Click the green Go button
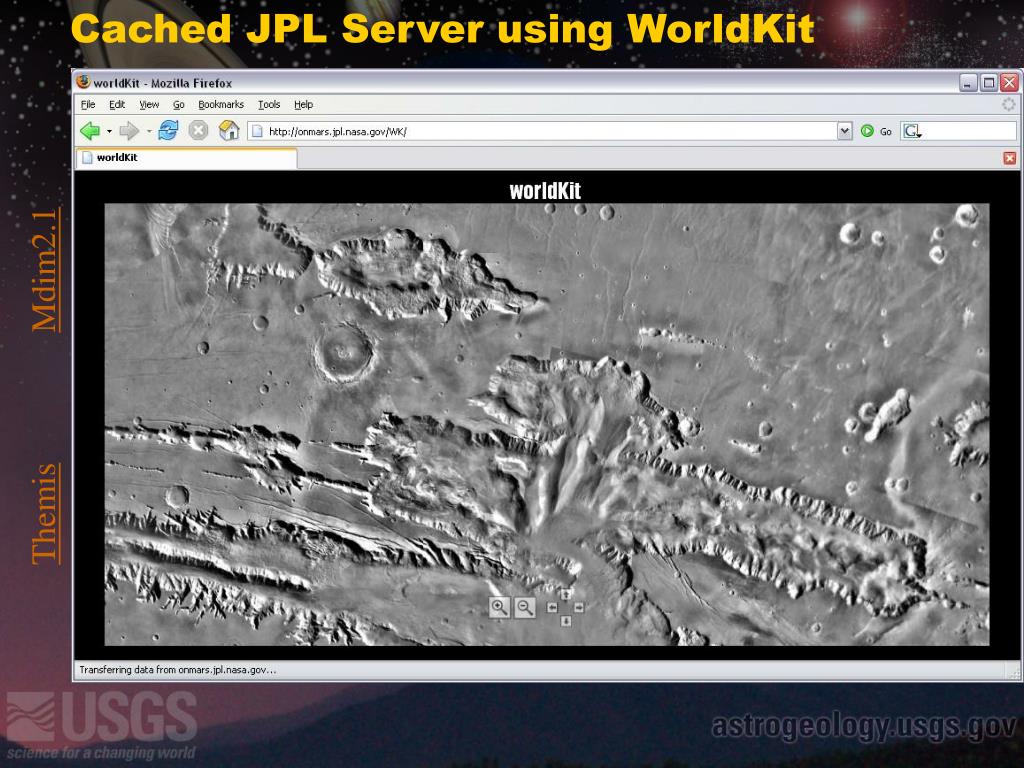1024x768 pixels. (876, 131)
